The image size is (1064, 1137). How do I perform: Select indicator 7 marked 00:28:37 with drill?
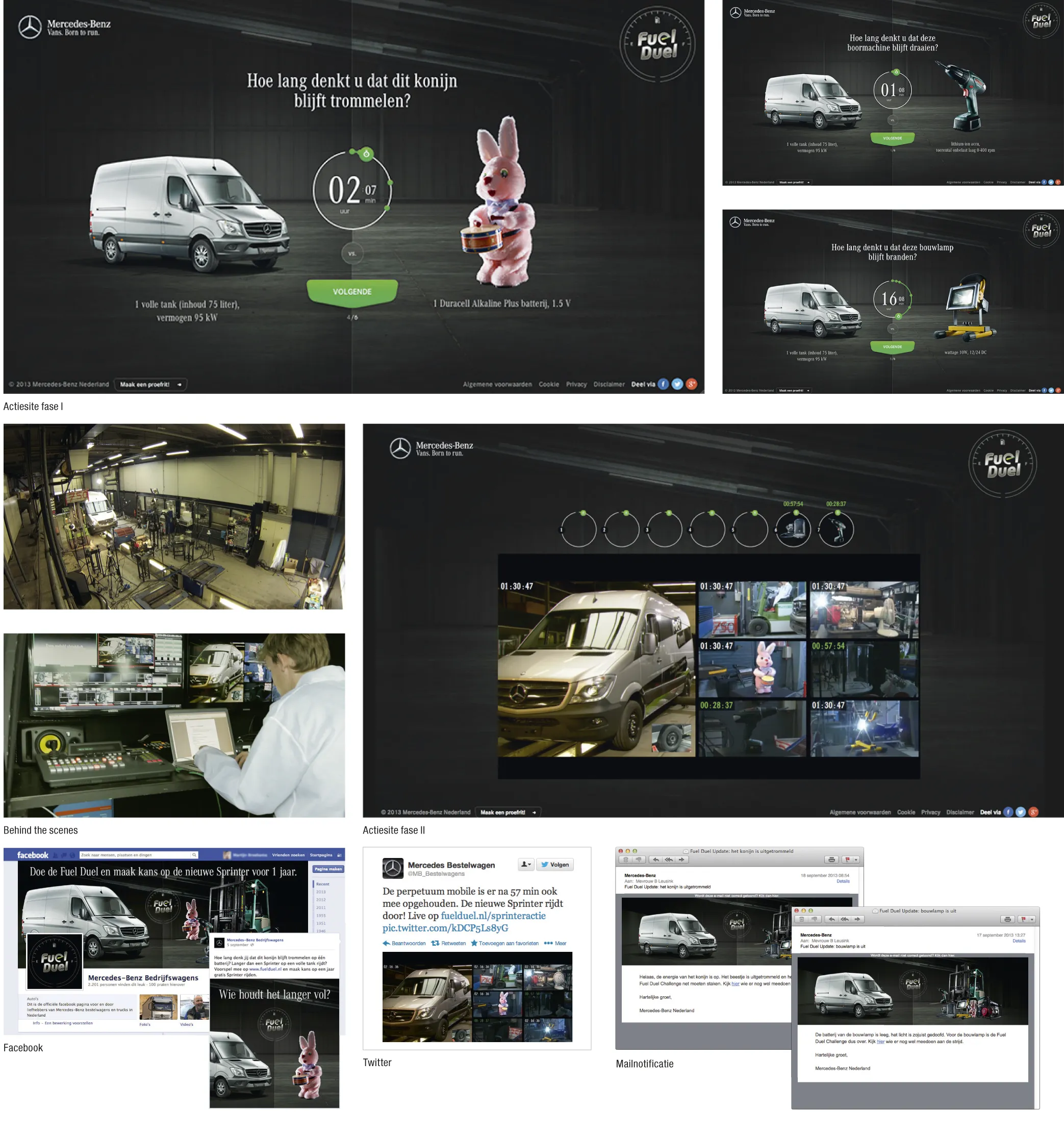(836, 529)
